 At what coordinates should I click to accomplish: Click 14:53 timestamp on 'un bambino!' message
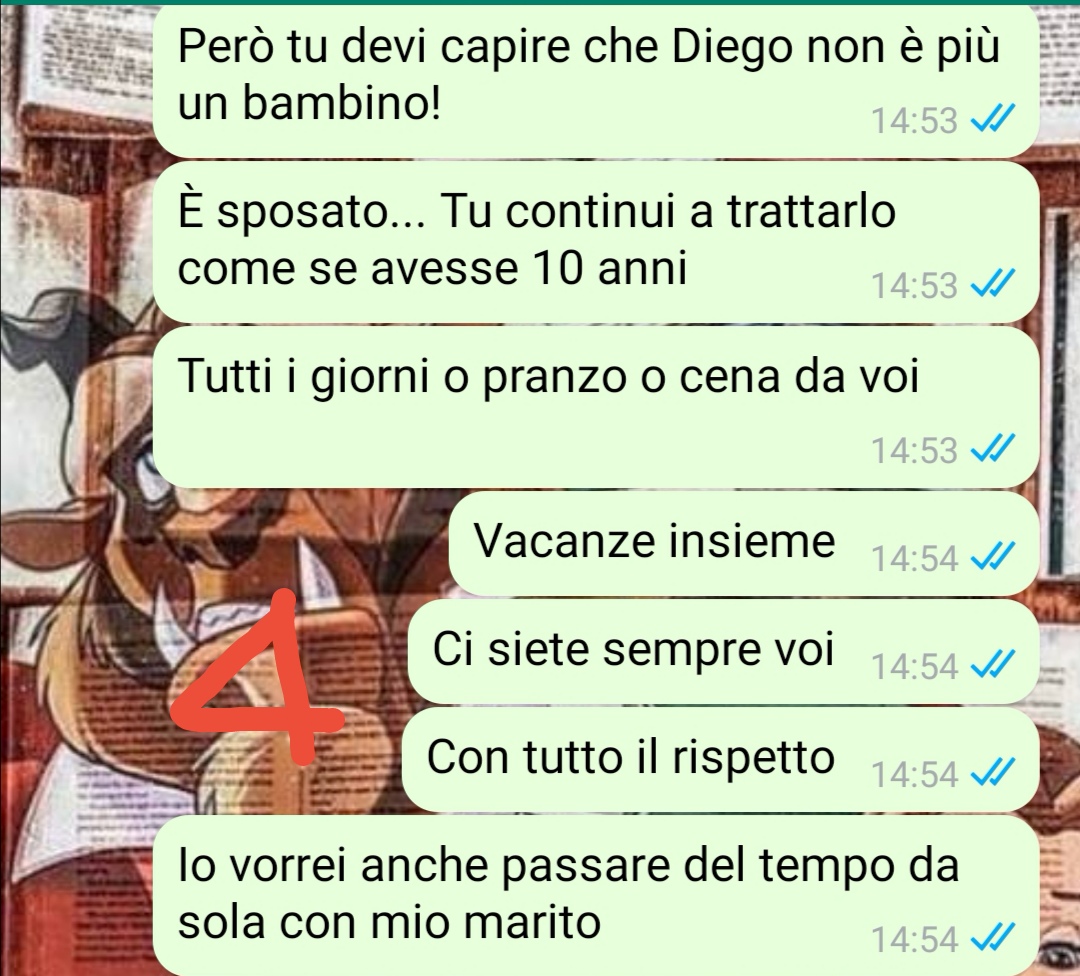pyautogui.click(x=915, y=121)
